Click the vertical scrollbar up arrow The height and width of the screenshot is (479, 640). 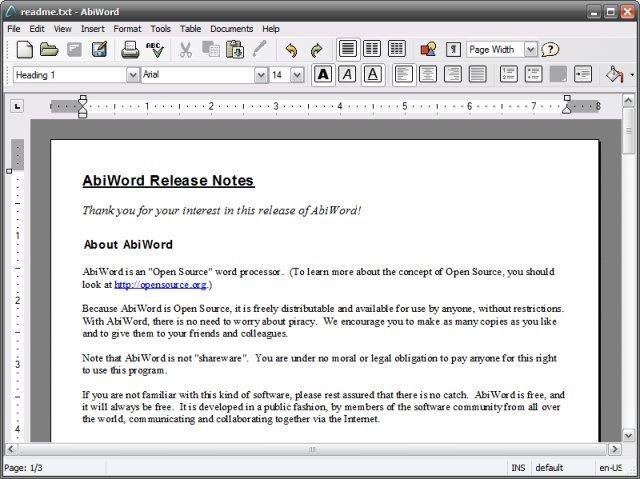pyautogui.click(x=628, y=100)
